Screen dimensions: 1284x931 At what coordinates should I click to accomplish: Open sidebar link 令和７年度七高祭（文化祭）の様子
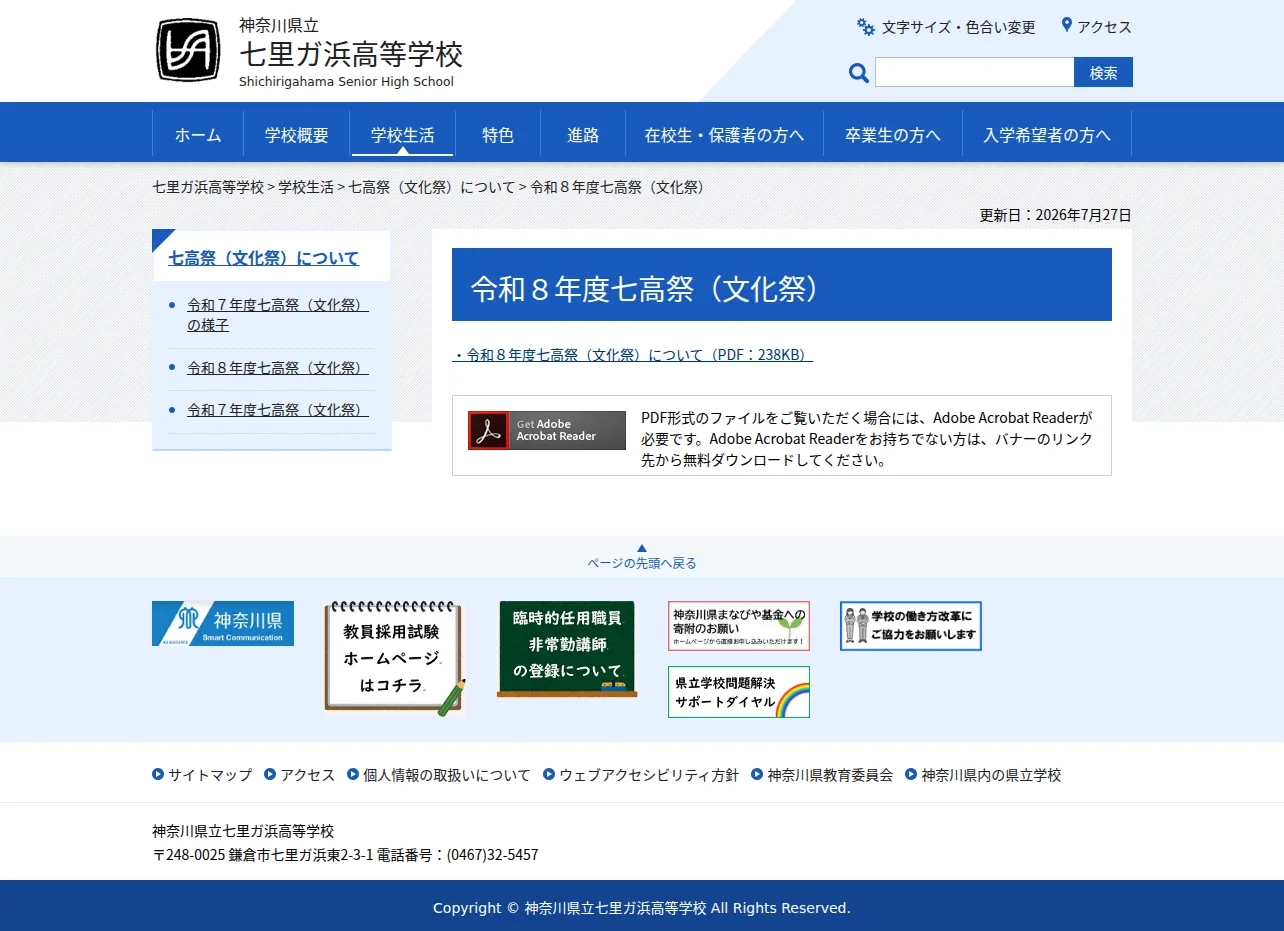pyautogui.click(x=278, y=315)
